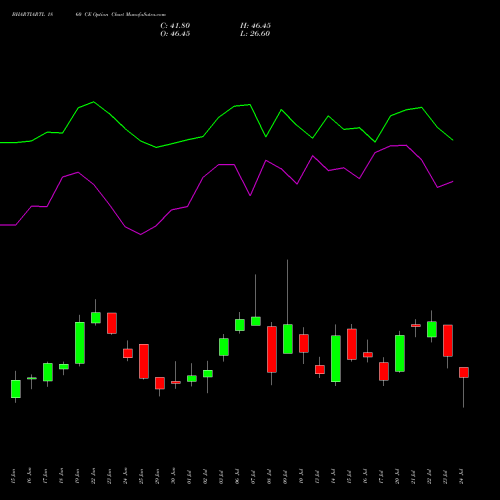Click the open value O: 46.45

(175, 34)
